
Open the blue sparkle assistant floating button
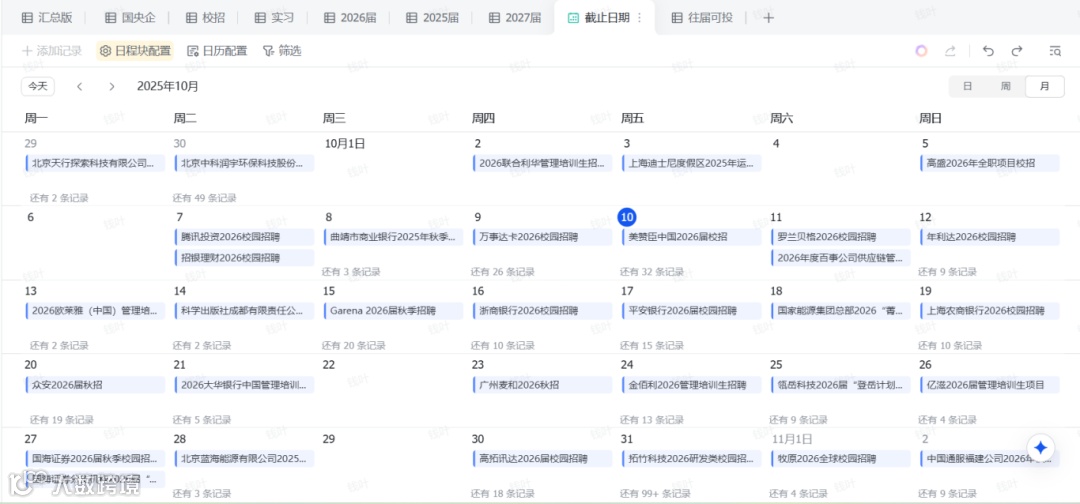click(x=1041, y=448)
